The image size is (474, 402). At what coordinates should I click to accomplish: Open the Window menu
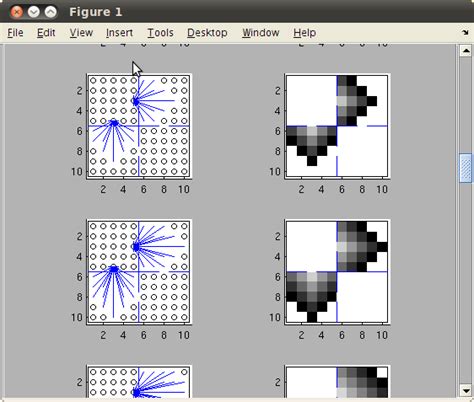coord(261,33)
